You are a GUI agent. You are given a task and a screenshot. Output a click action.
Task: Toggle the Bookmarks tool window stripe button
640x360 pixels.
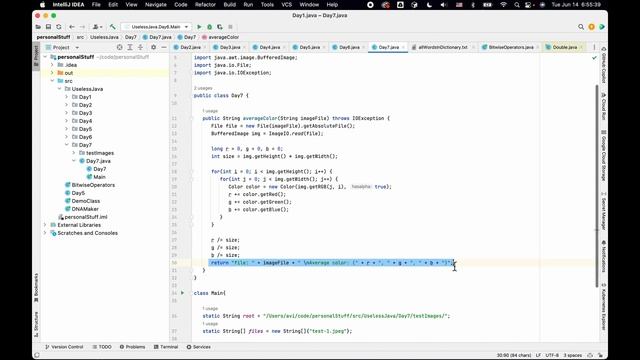tap(36, 288)
